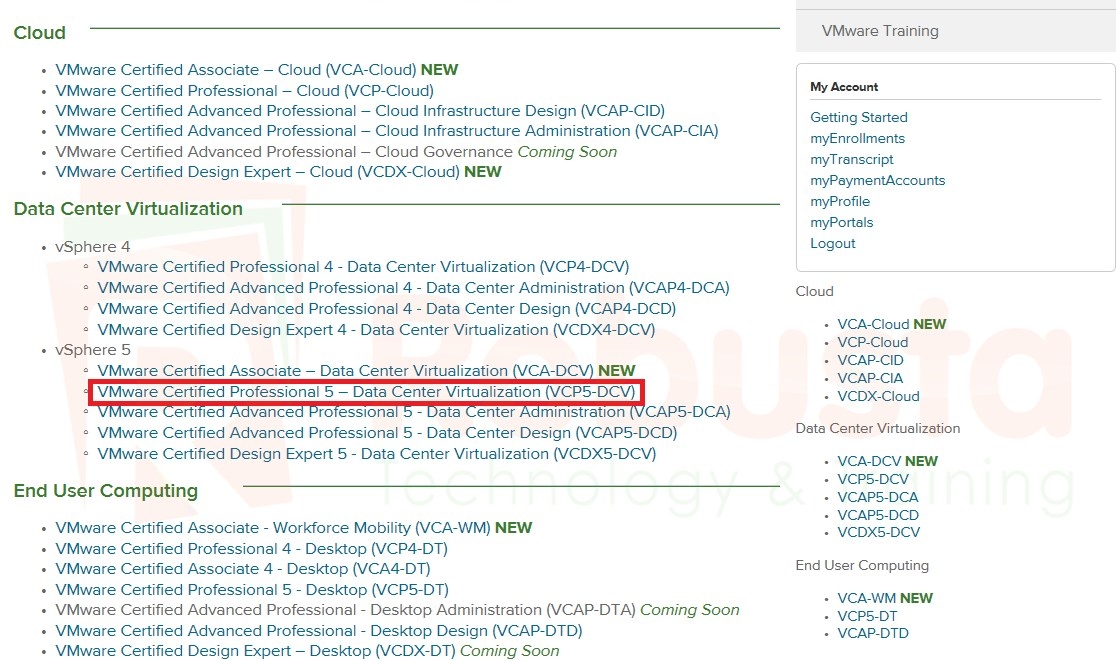Click the Desktop Administration (VCAP-DTA) Coming Soon entry
This screenshot has width=1116, height=661.
(x=397, y=610)
